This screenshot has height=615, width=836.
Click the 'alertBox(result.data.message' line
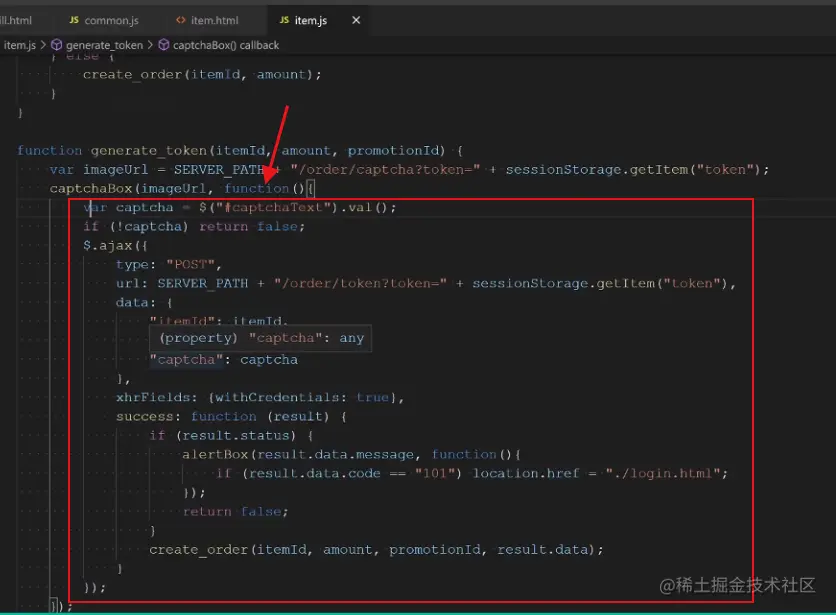coord(351,454)
